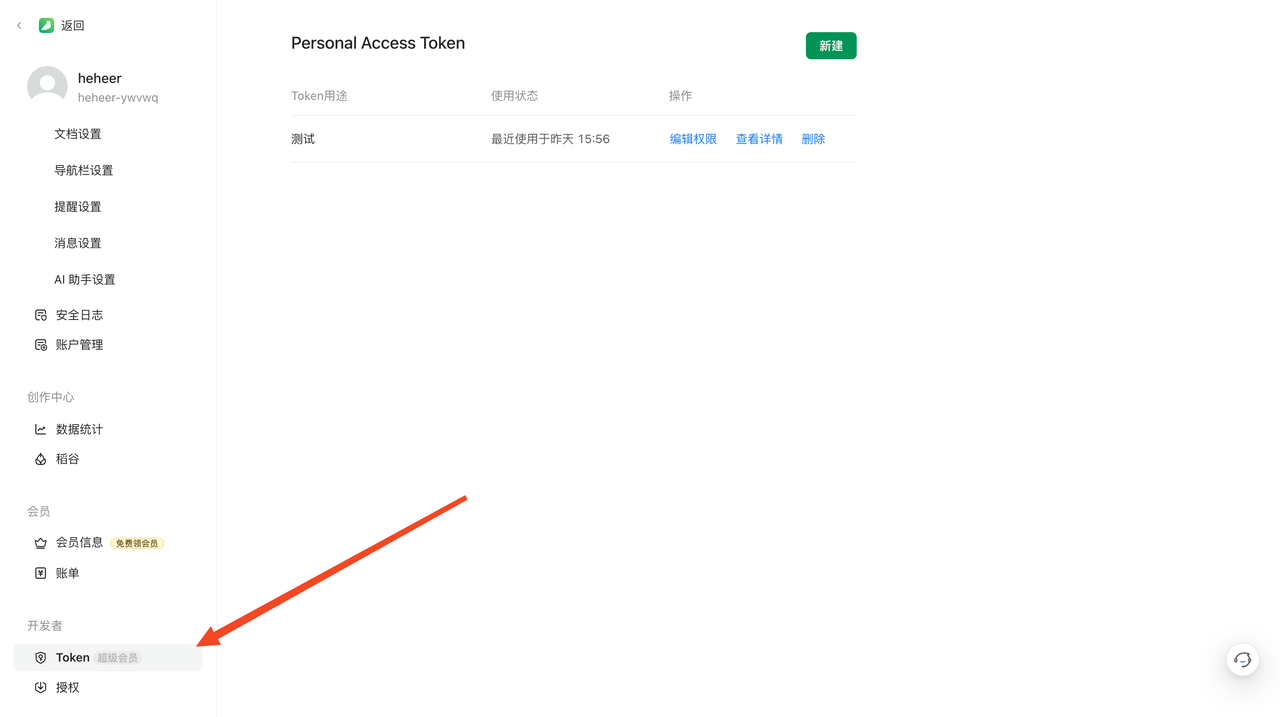Open AI 助手设置 menu item
The image size is (1280, 717).
coord(85,280)
